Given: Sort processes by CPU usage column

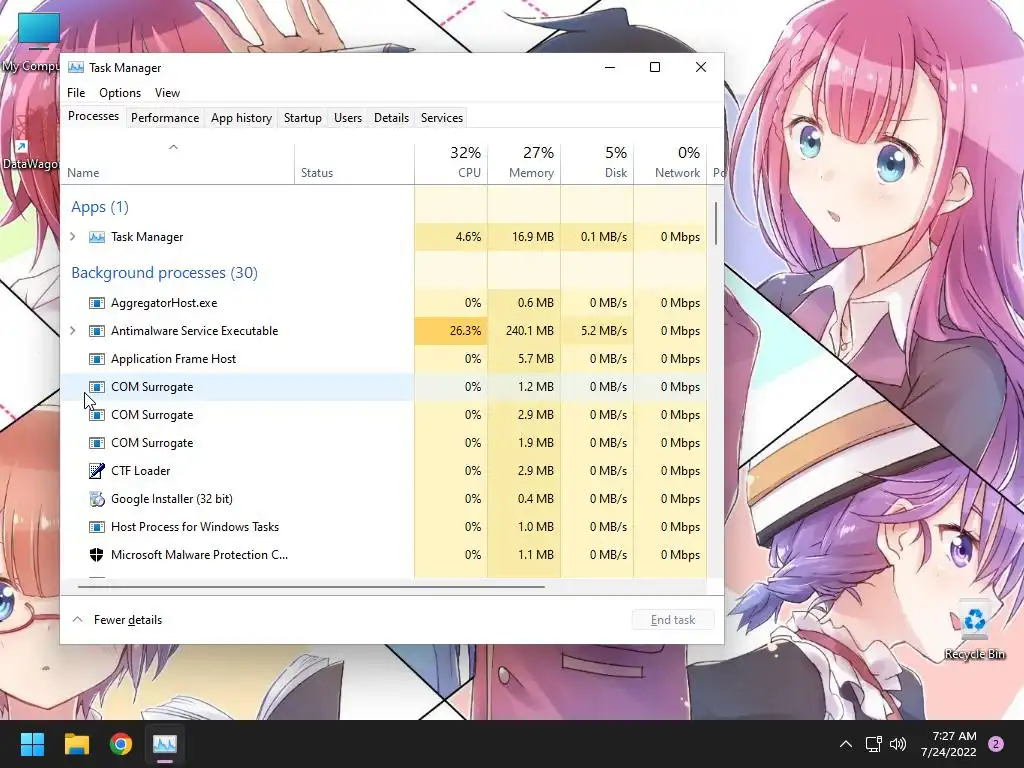Looking at the screenshot, I should coord(451,163).
